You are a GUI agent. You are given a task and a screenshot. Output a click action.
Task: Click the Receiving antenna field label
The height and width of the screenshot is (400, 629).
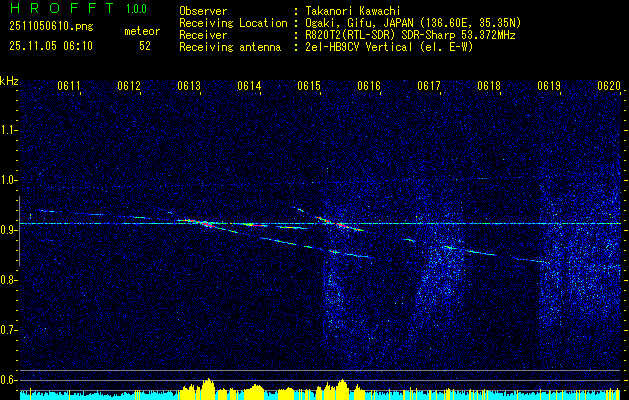pos(230,47)
